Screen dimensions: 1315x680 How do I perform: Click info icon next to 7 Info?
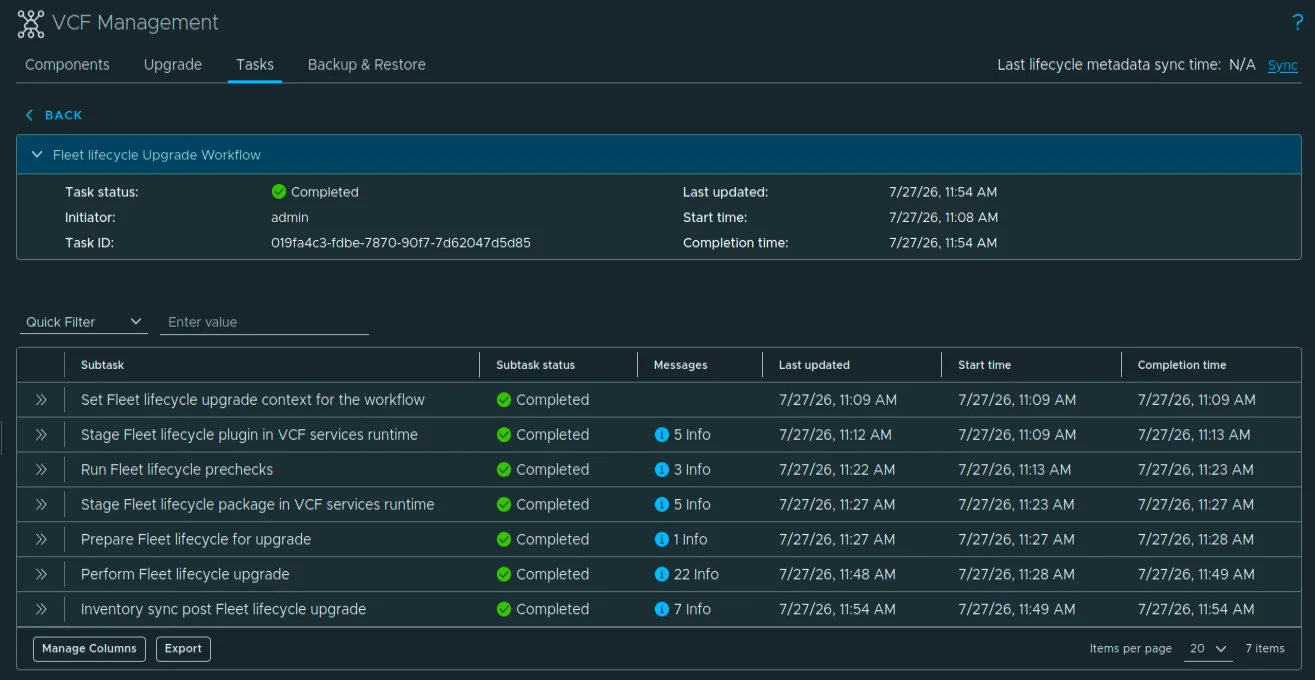[661, 610]
